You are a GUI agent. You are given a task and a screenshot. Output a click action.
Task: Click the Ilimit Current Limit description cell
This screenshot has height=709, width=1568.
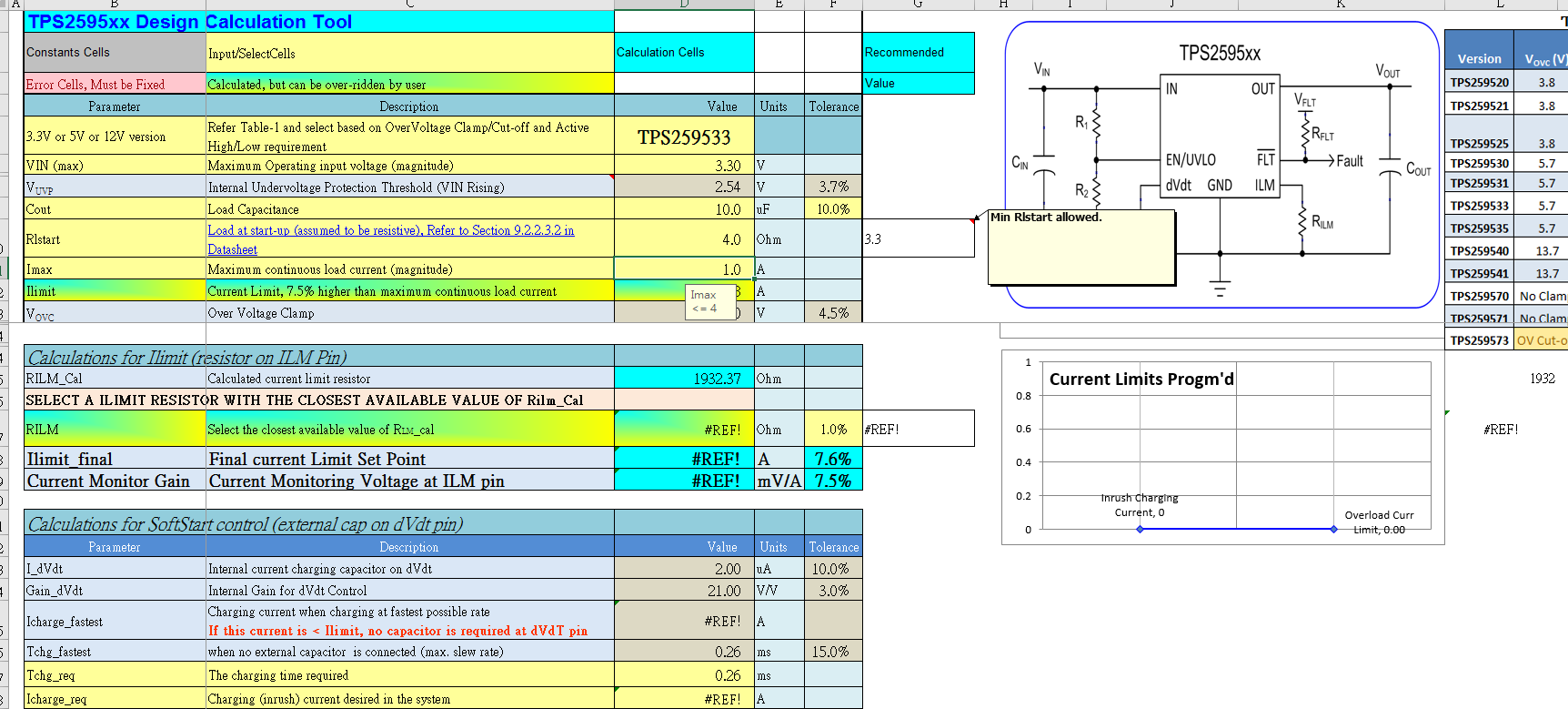(410, 291)
